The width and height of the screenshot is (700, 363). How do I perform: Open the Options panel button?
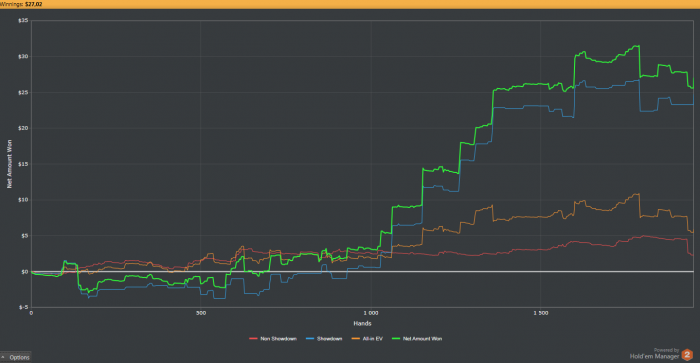15,357
